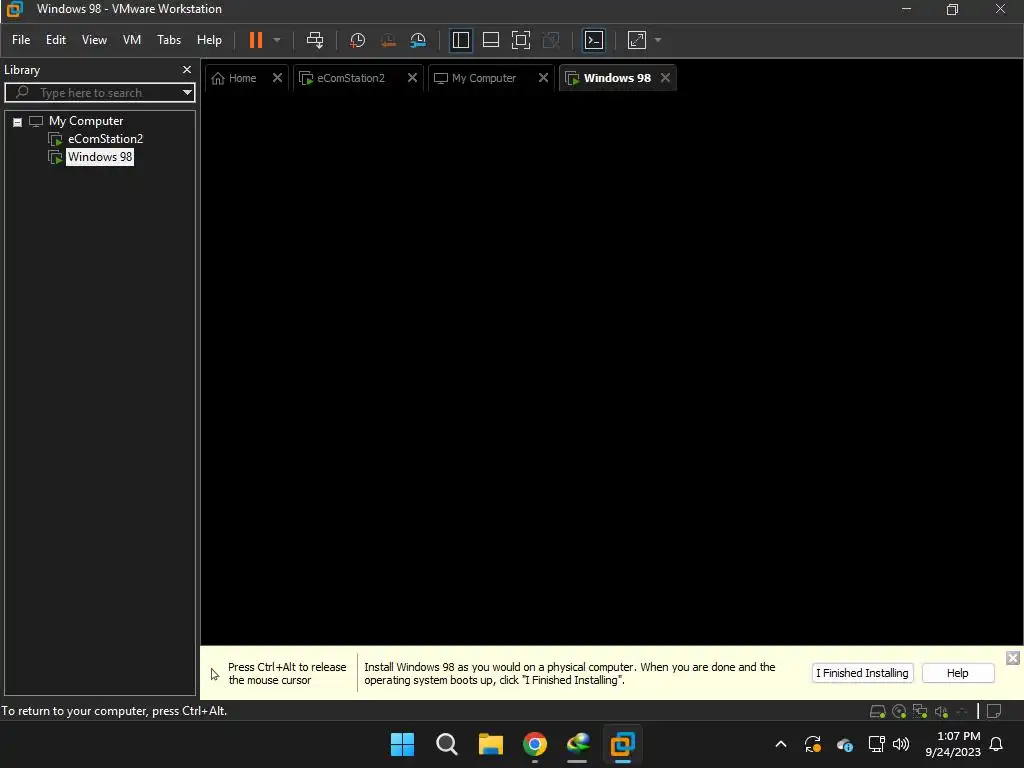Click the stretch guest display icon
The image size is (1024, 768).
[x=637, y=40]
